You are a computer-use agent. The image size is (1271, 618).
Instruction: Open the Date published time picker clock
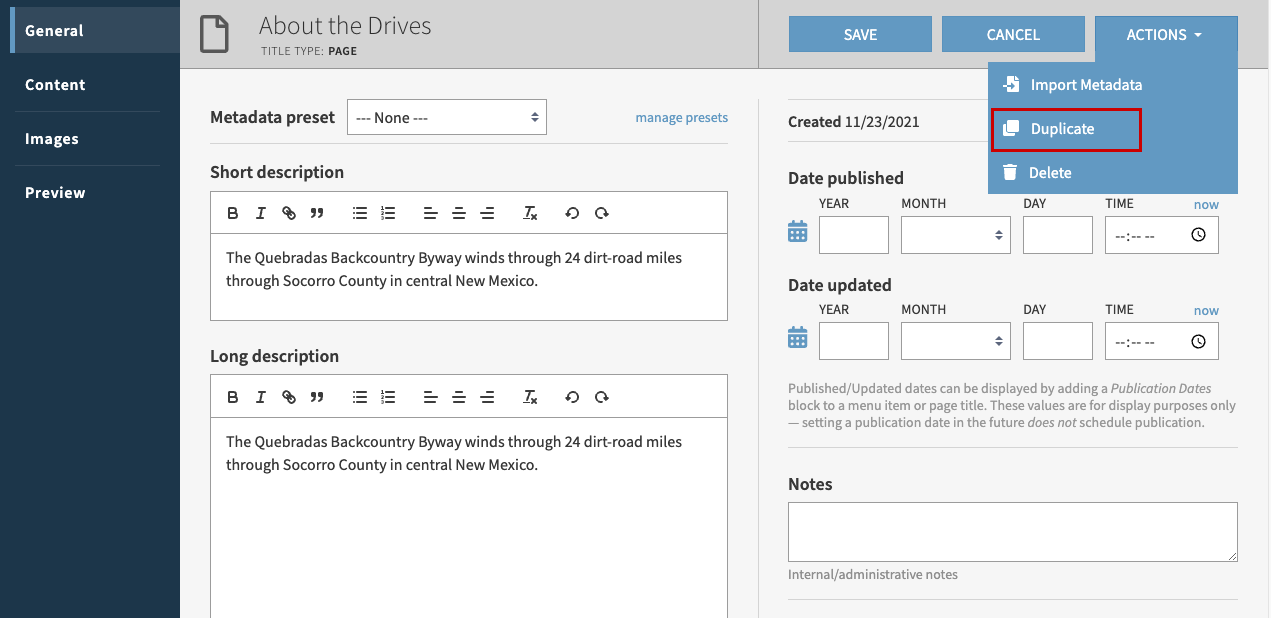(x=1196, y=234)
